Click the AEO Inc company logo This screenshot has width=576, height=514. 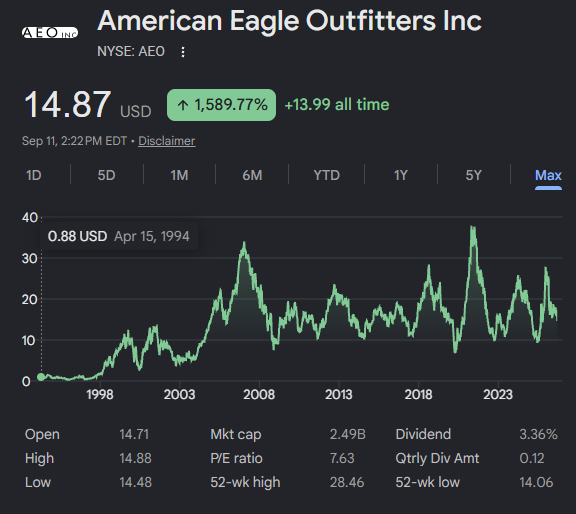[x=50, y=33]
